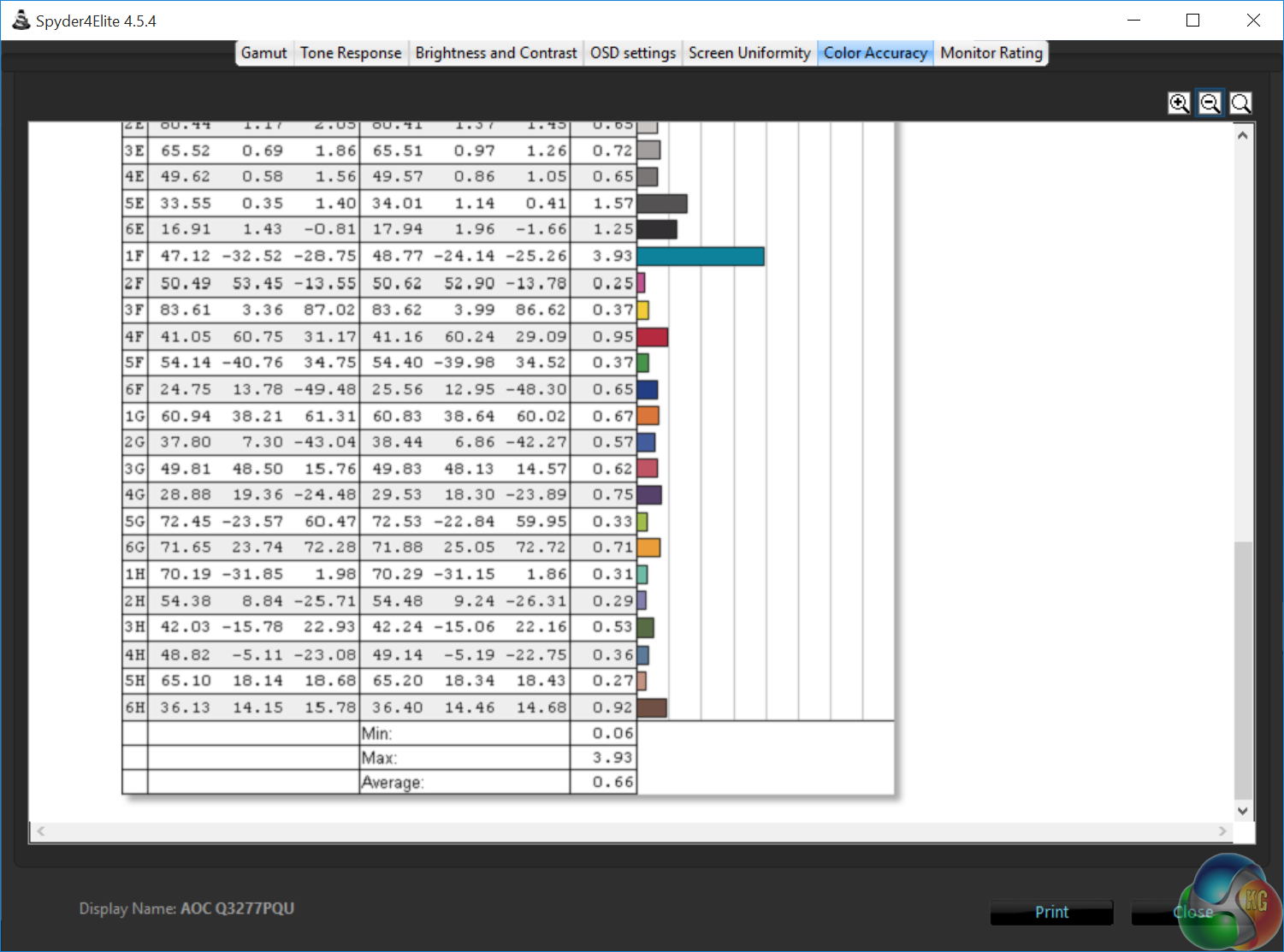The width and height of the screenshot is (1284, 952).
Task: Click the horizontal scrollbar left arrow
Action: (40, 831)
